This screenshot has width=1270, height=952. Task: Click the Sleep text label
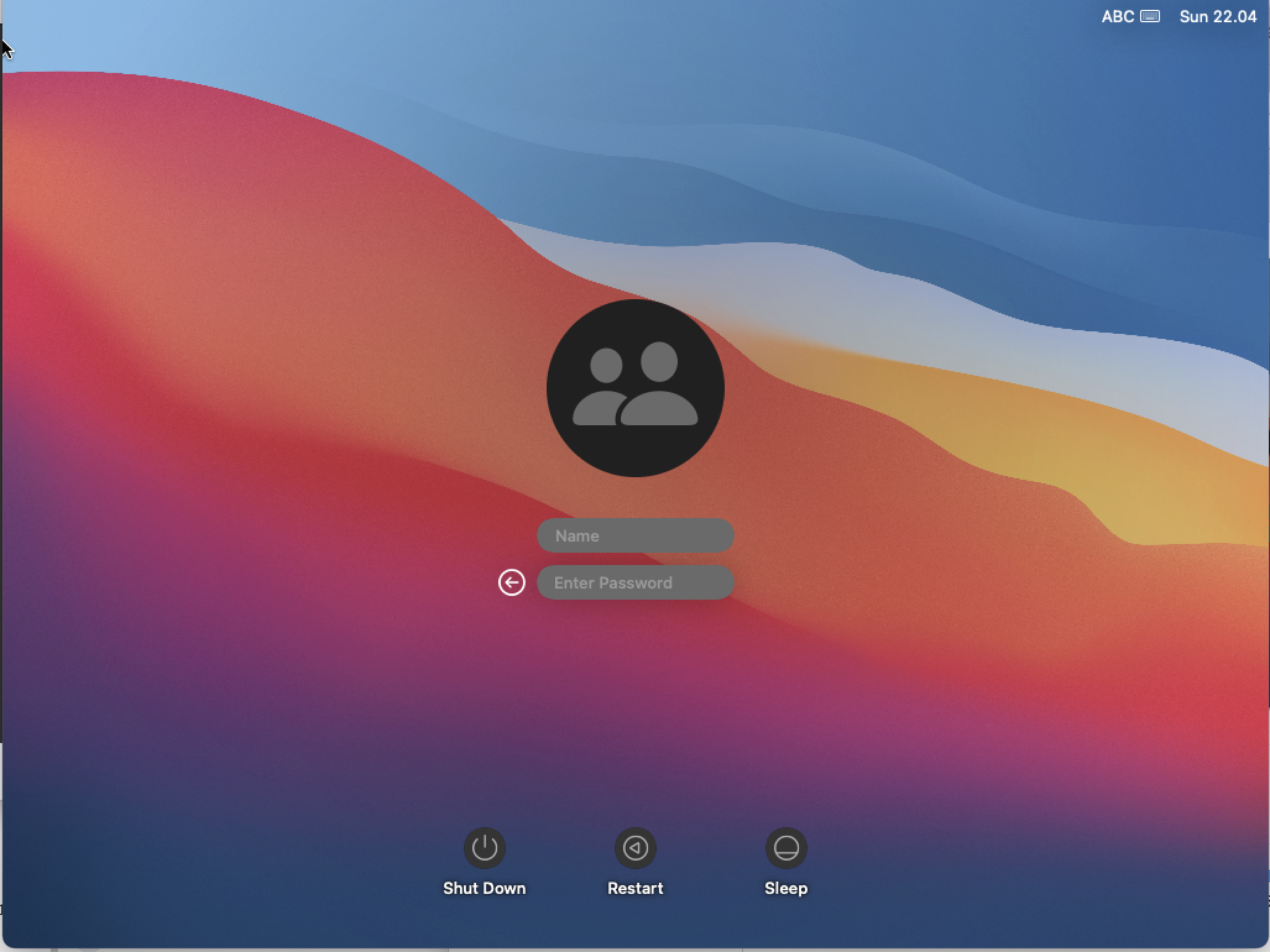point(786,889)
